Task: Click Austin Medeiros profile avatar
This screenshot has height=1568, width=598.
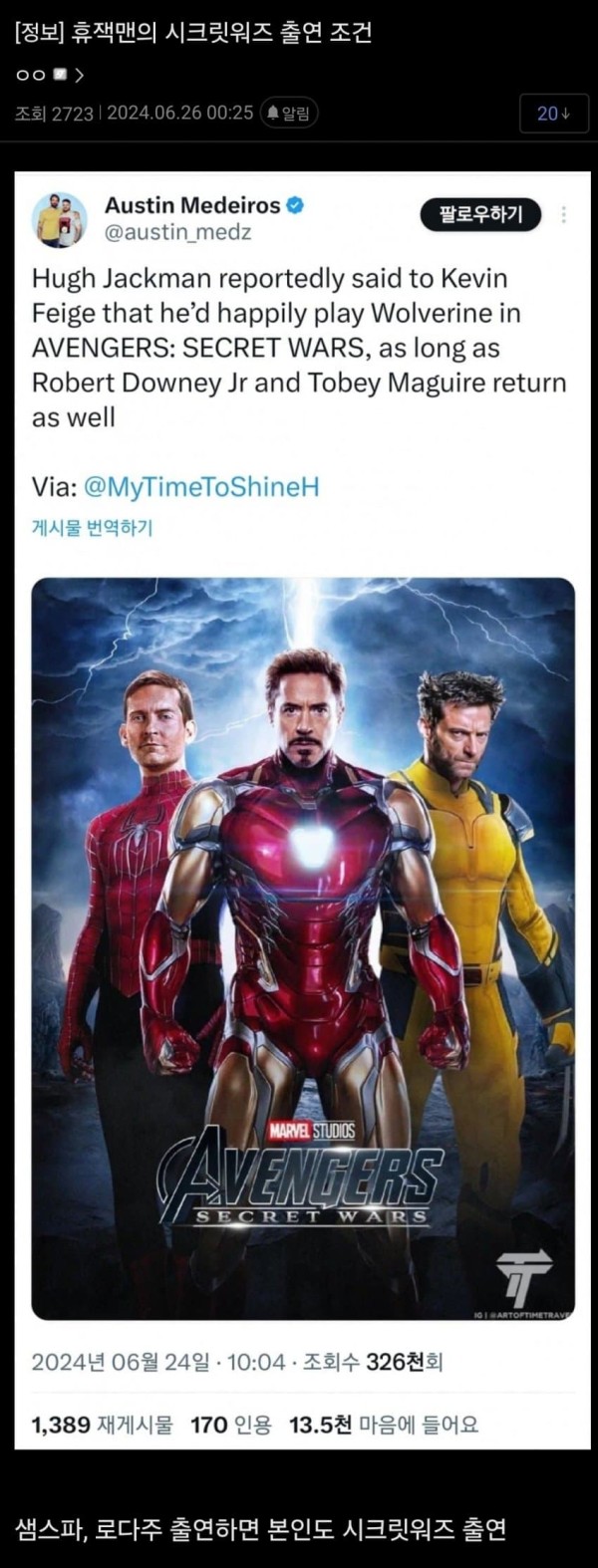Action: pyautogui.click(x=59, y=219)
